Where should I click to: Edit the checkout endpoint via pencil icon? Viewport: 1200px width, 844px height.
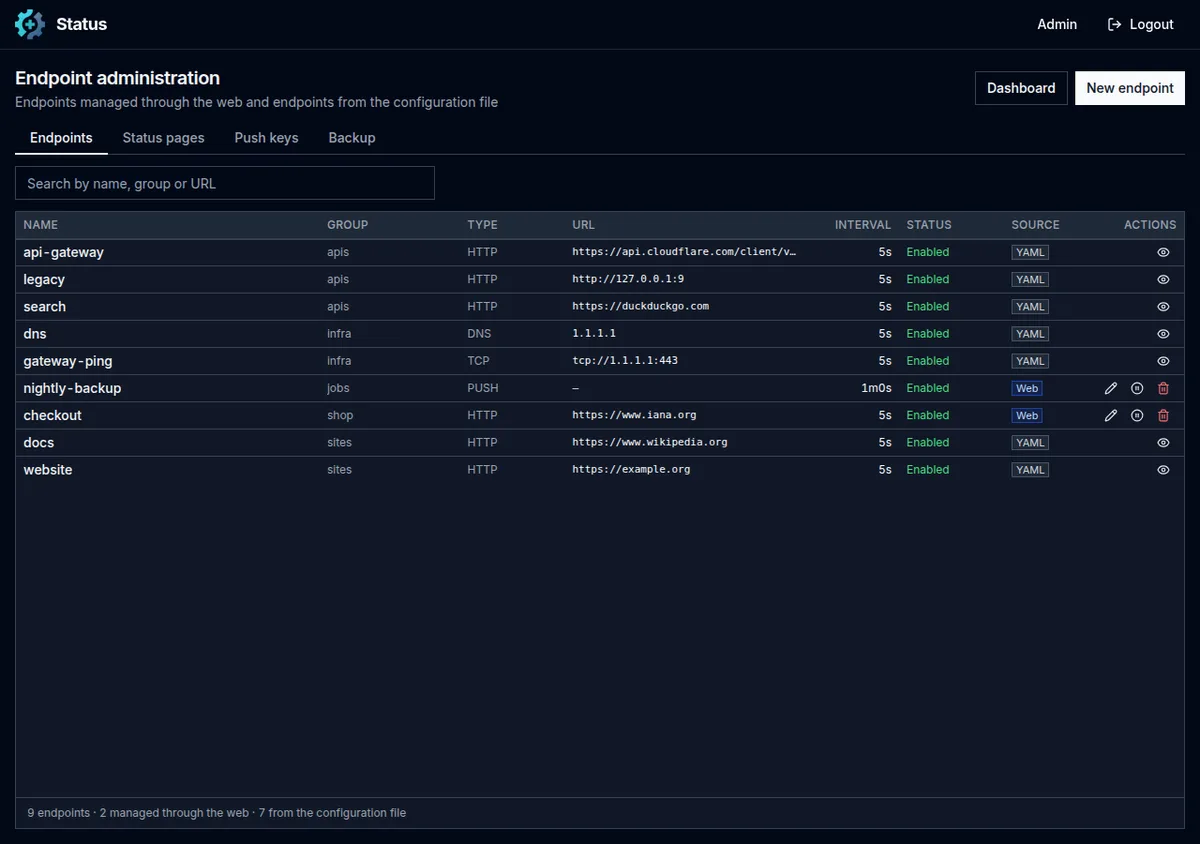(x=1110, y=415)
